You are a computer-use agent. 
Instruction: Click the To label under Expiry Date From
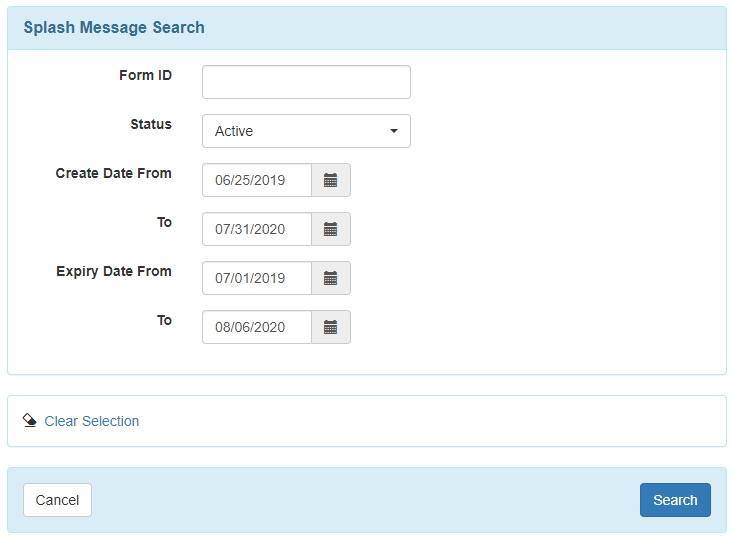[x=164, y=320]
